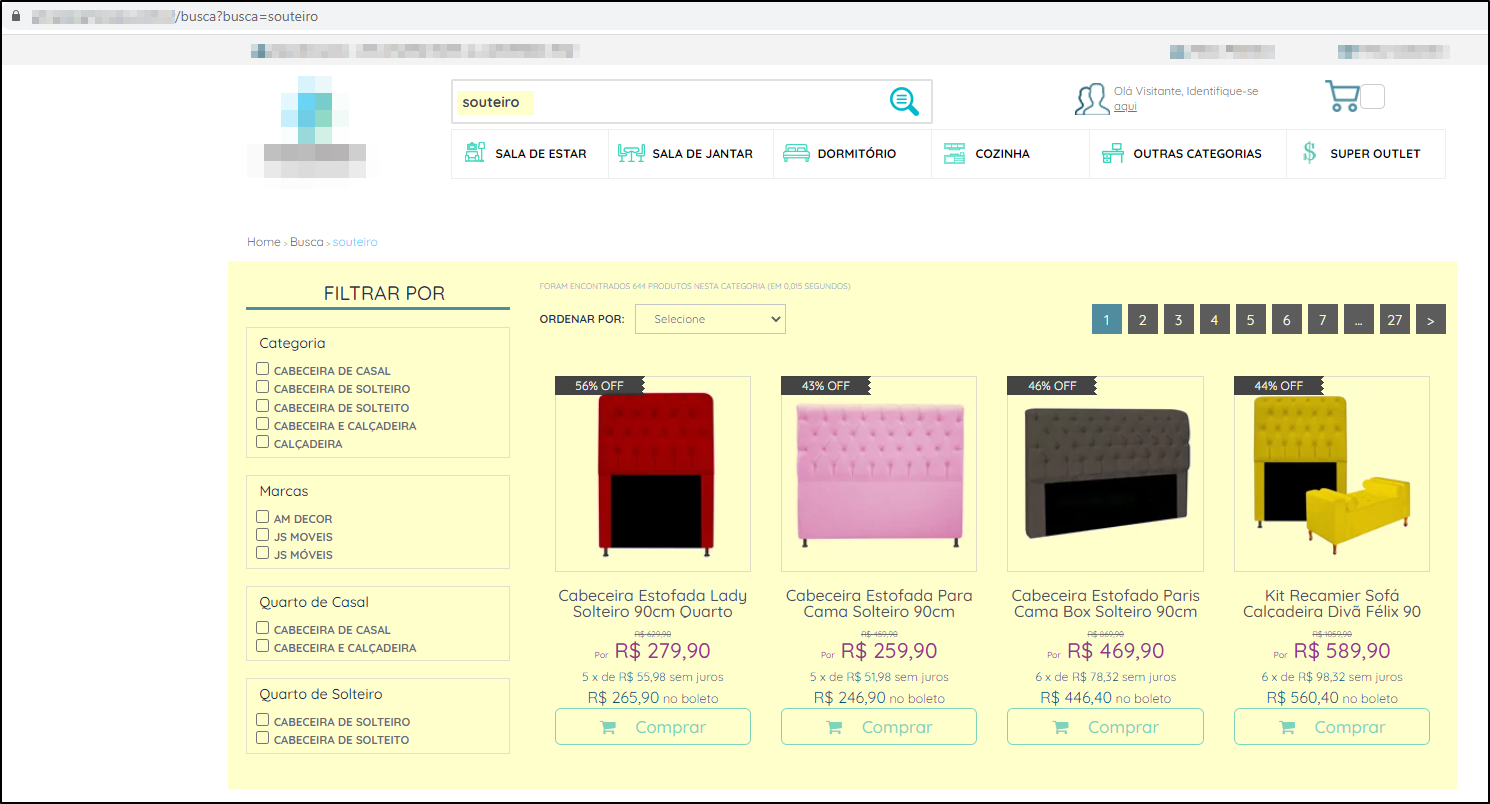Viewport: 1490px width, 804px height.
Task: Jump to last results page 27
Action: [1395, 320]
